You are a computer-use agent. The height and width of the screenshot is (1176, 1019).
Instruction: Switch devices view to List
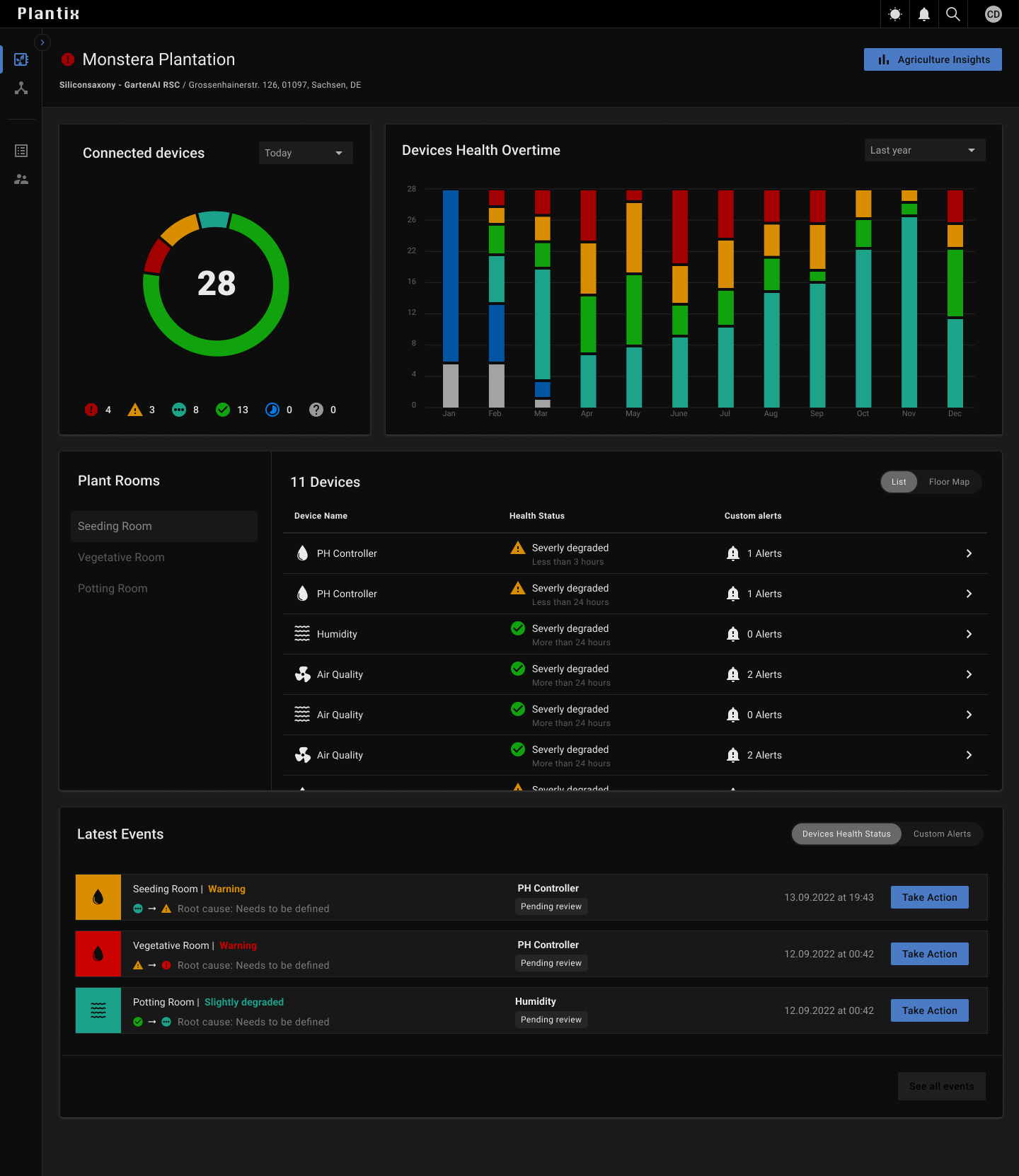coord(899,482)
